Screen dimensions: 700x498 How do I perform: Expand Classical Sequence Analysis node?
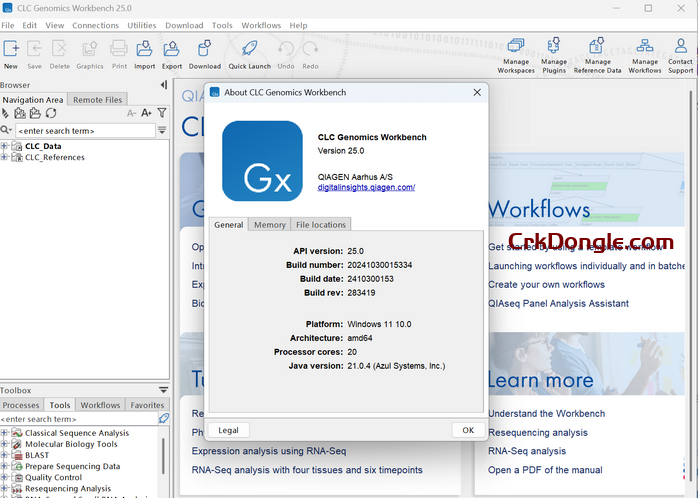coord(4,432)
